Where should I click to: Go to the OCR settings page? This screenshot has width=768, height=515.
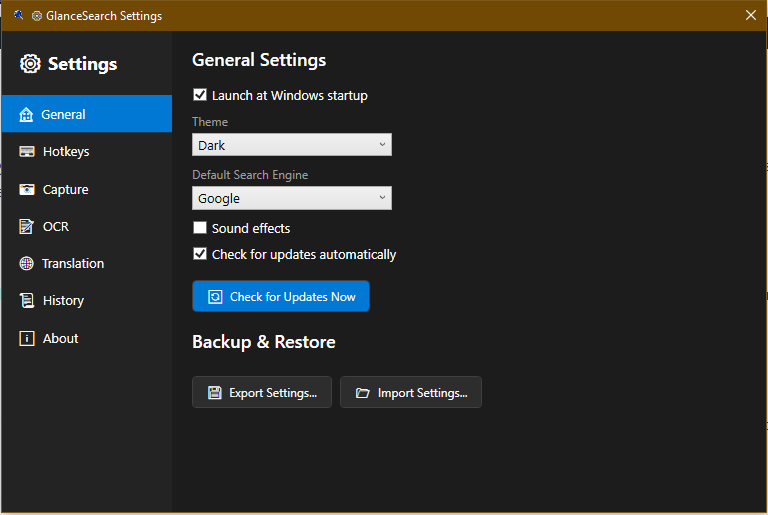click(x=87, y=226)
